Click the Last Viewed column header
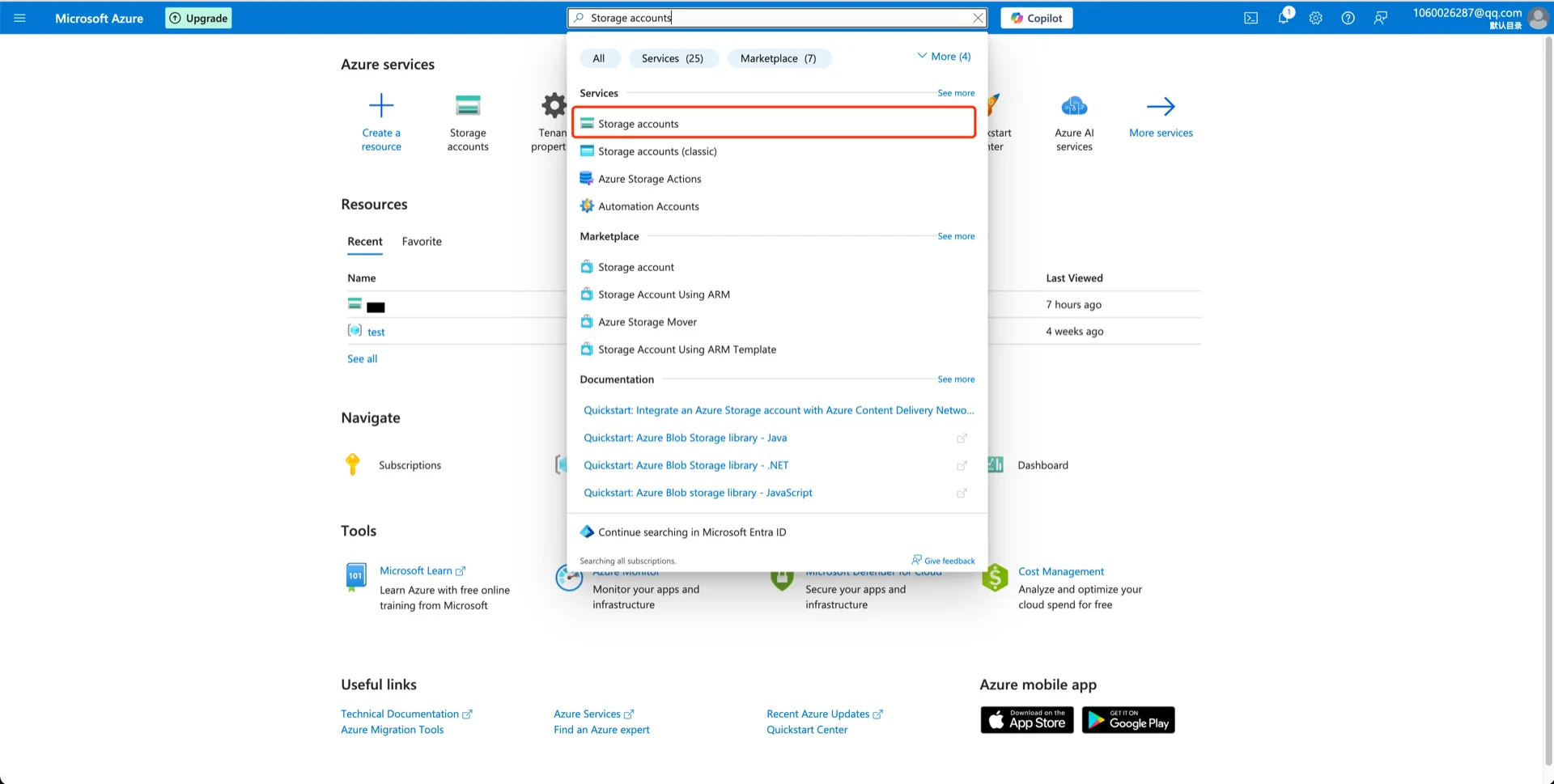Screen dimensions: 1554x784 click(1074, 278)
